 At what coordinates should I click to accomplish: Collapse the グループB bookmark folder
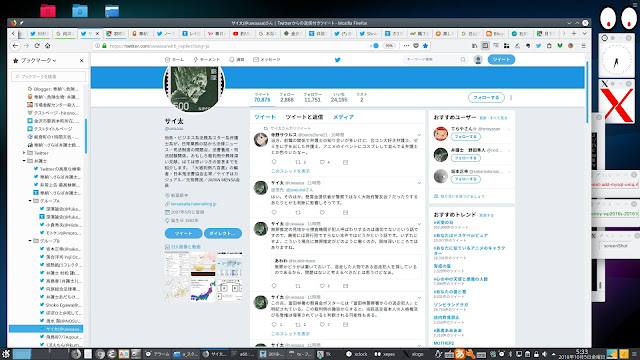(30, 241)
